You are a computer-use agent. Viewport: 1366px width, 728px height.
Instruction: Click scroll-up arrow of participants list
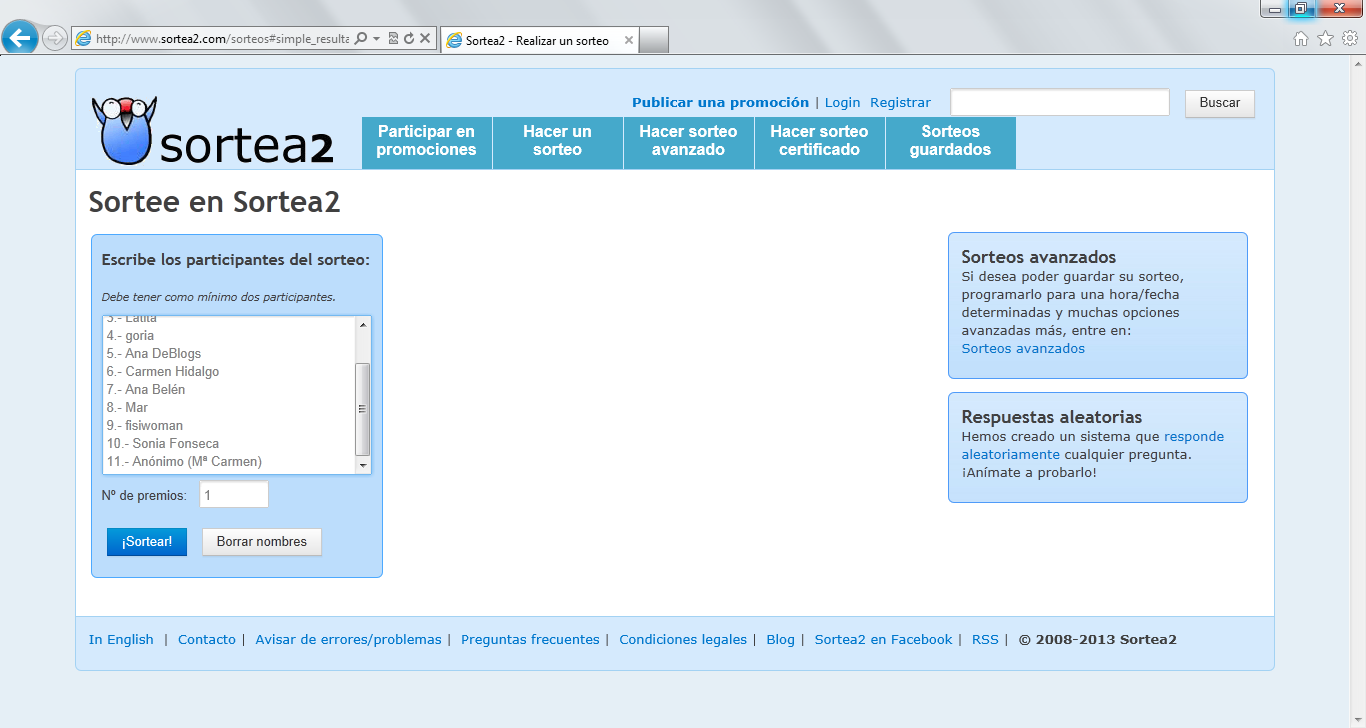coord(363,324)
